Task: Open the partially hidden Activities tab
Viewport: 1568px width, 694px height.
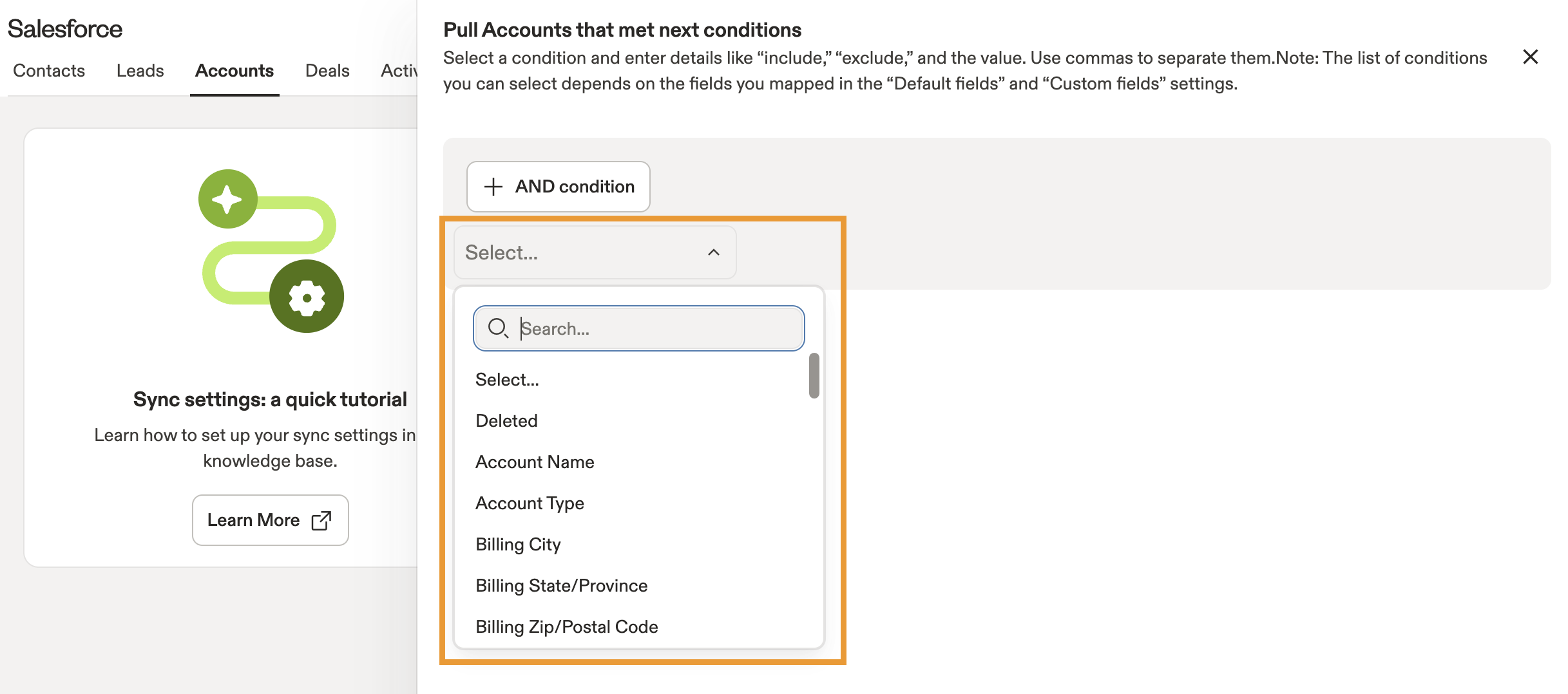Action: [399, 71]
